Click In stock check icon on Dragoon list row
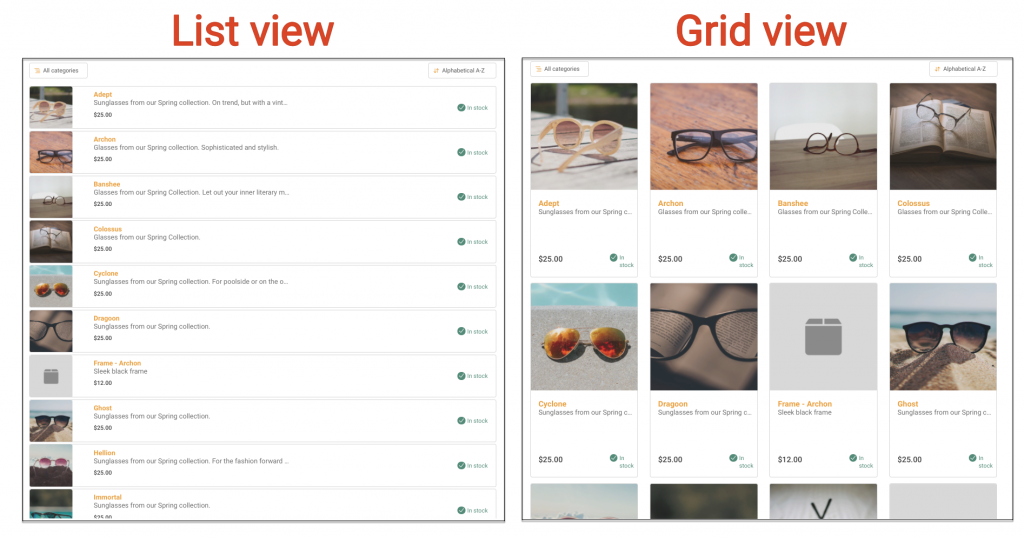This screenshot has height=539, width=1024. (461, 331)
